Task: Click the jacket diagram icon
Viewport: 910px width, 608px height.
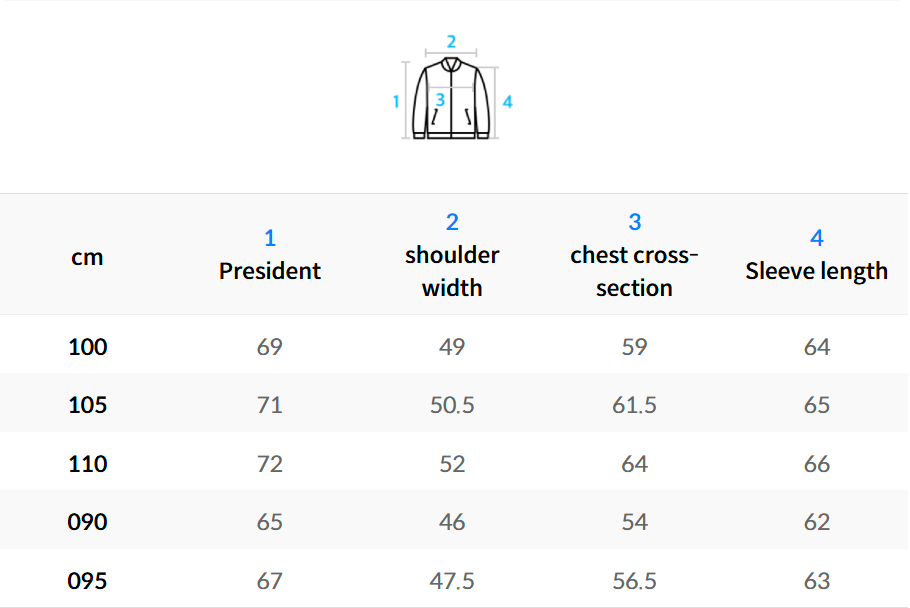Action: click(452, 98)
